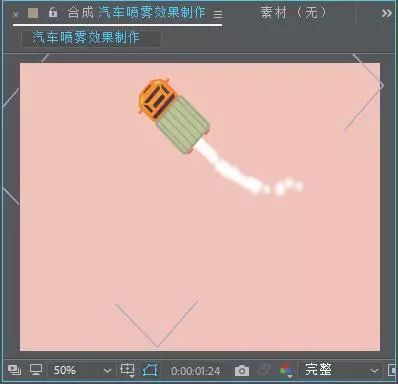Select the car layer in the viewer
The image size is (398, 384).
click(x=173, y=116)
